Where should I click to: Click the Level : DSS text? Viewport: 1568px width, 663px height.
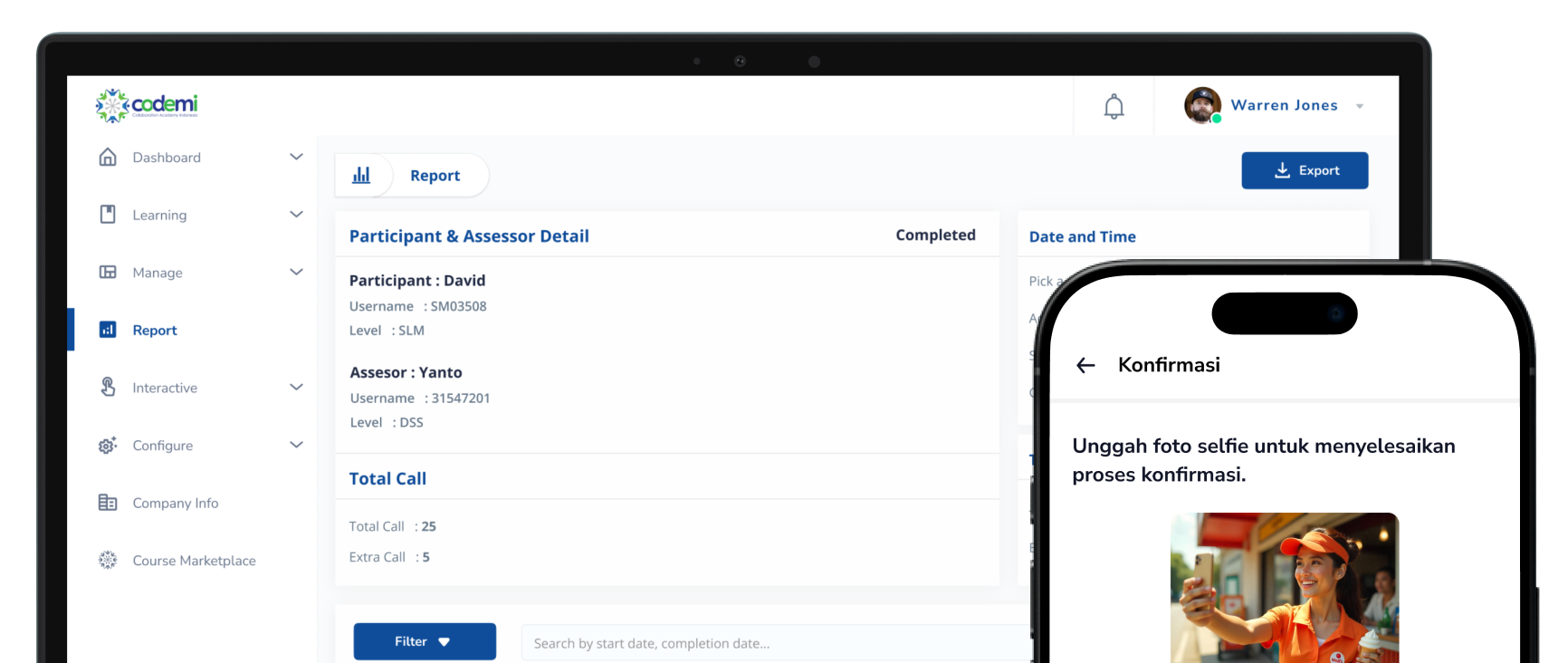pos(387,422)
